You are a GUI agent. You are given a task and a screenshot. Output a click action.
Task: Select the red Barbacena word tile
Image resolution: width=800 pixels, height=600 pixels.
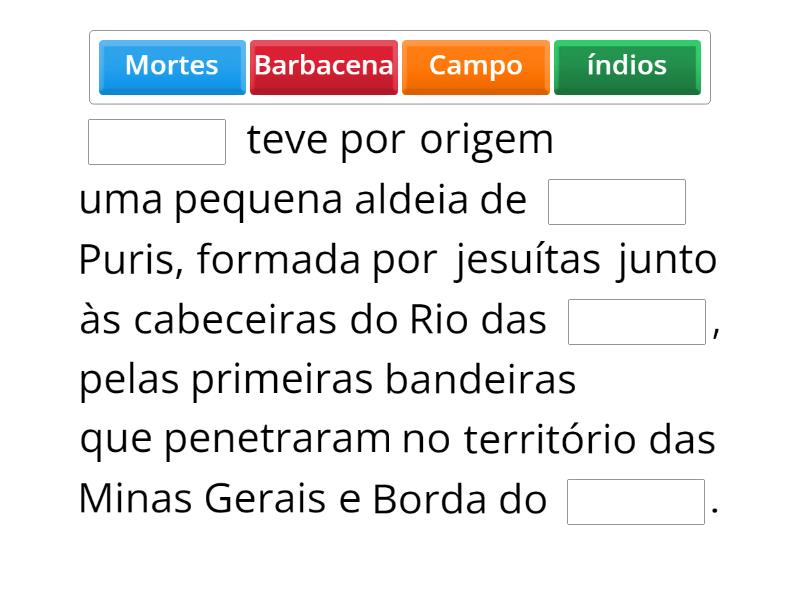(324, 66)
